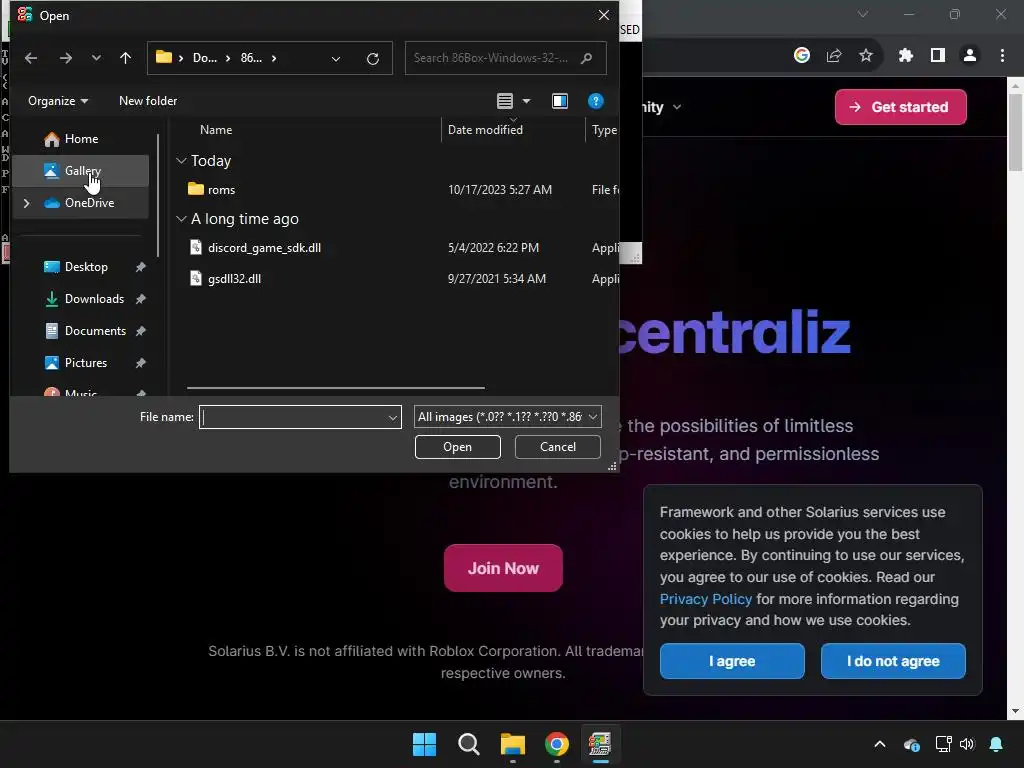The image size is (1024, 768).
Task: Open the Organize menu
Action: pyautogui.click(x=57, y=101)
